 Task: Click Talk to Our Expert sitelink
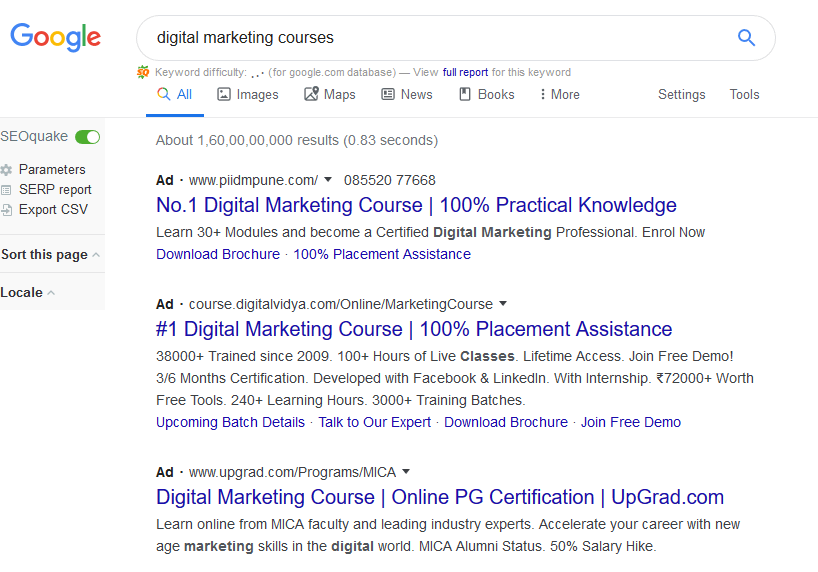[375, 422]
